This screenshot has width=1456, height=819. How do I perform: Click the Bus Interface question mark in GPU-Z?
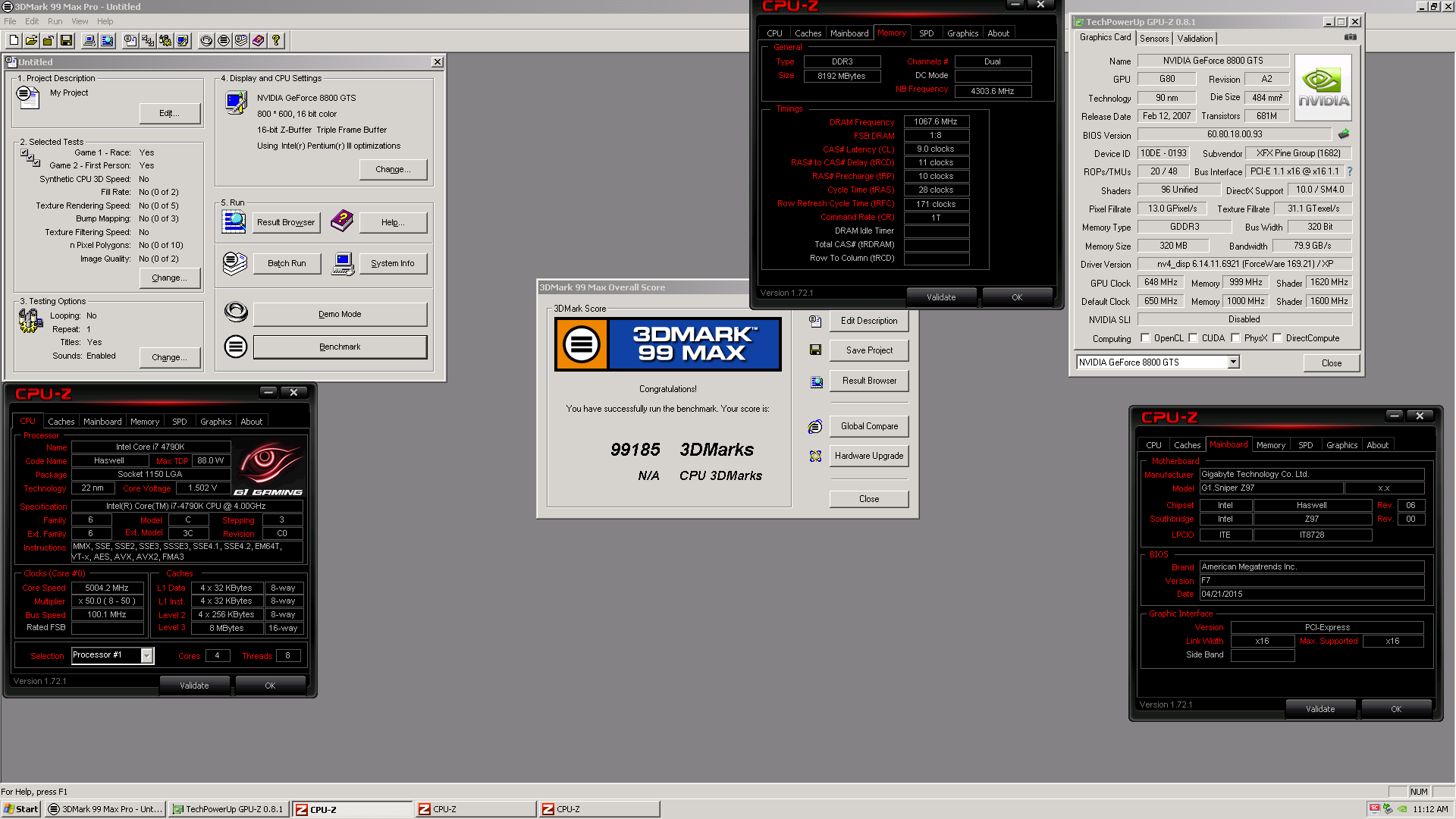(x=1350, y=171)
